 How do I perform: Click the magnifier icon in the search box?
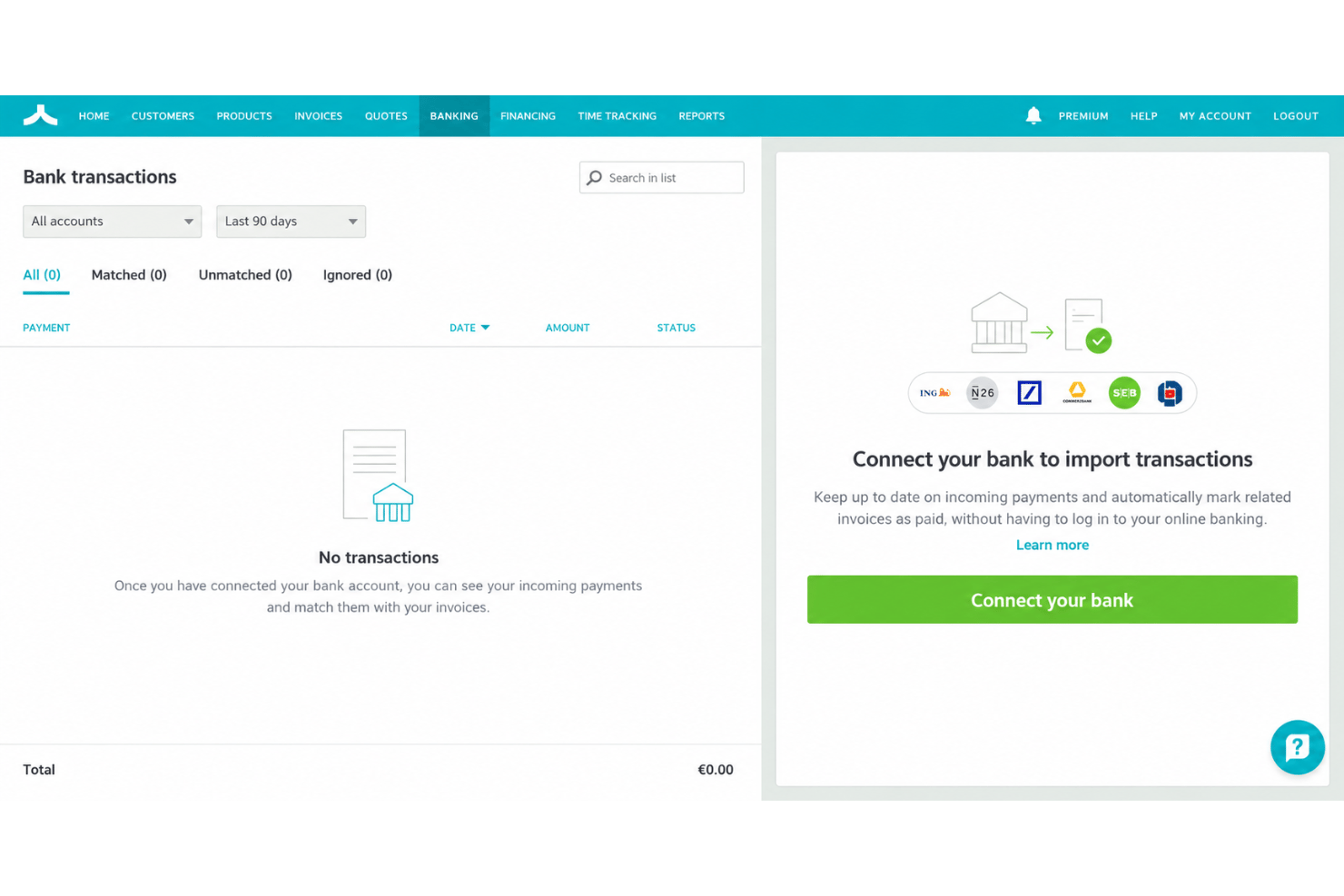click(x=594, y=178)
